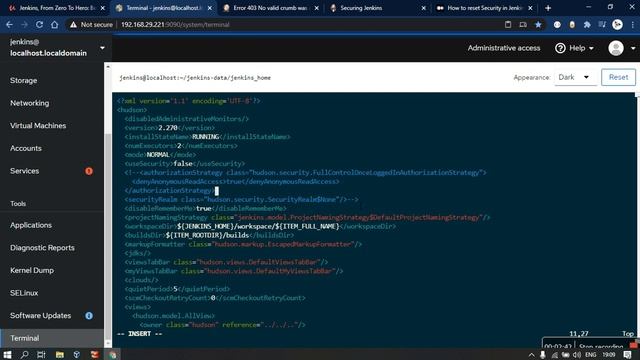Click the Help question mark icon
This screenshot has height=360, width=640.
point(560,48)
